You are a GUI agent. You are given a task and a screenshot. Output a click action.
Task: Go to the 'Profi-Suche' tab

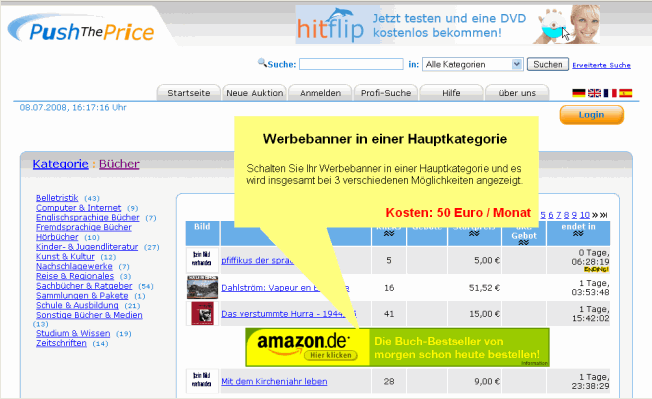(x=386, y=93)
